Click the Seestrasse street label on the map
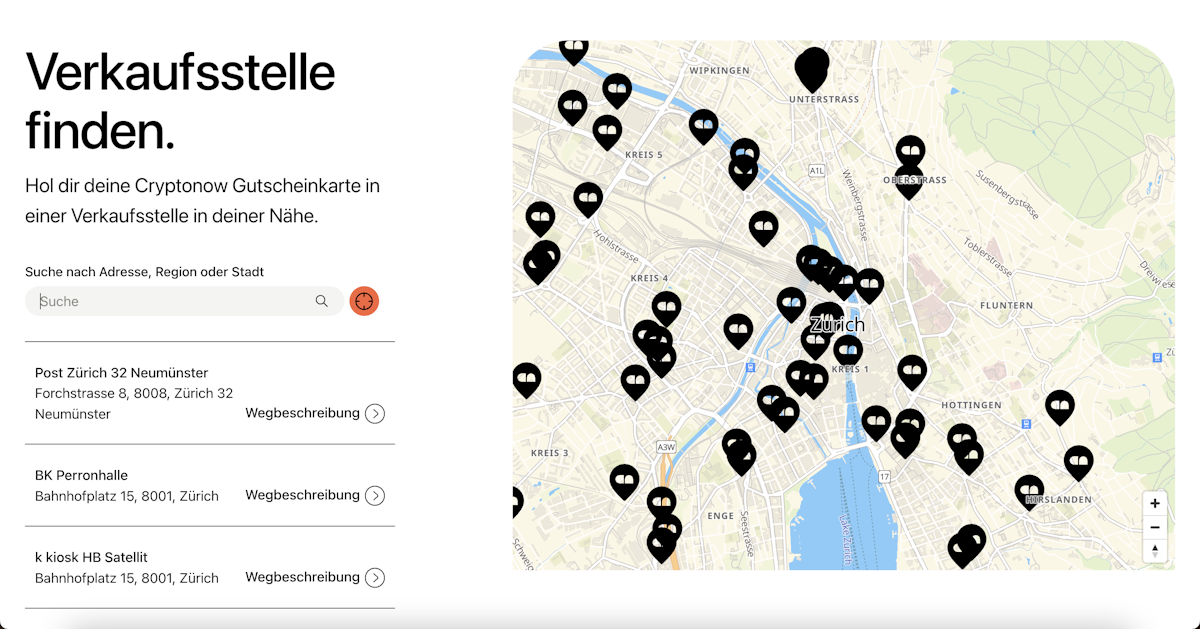 pos(746,536)
